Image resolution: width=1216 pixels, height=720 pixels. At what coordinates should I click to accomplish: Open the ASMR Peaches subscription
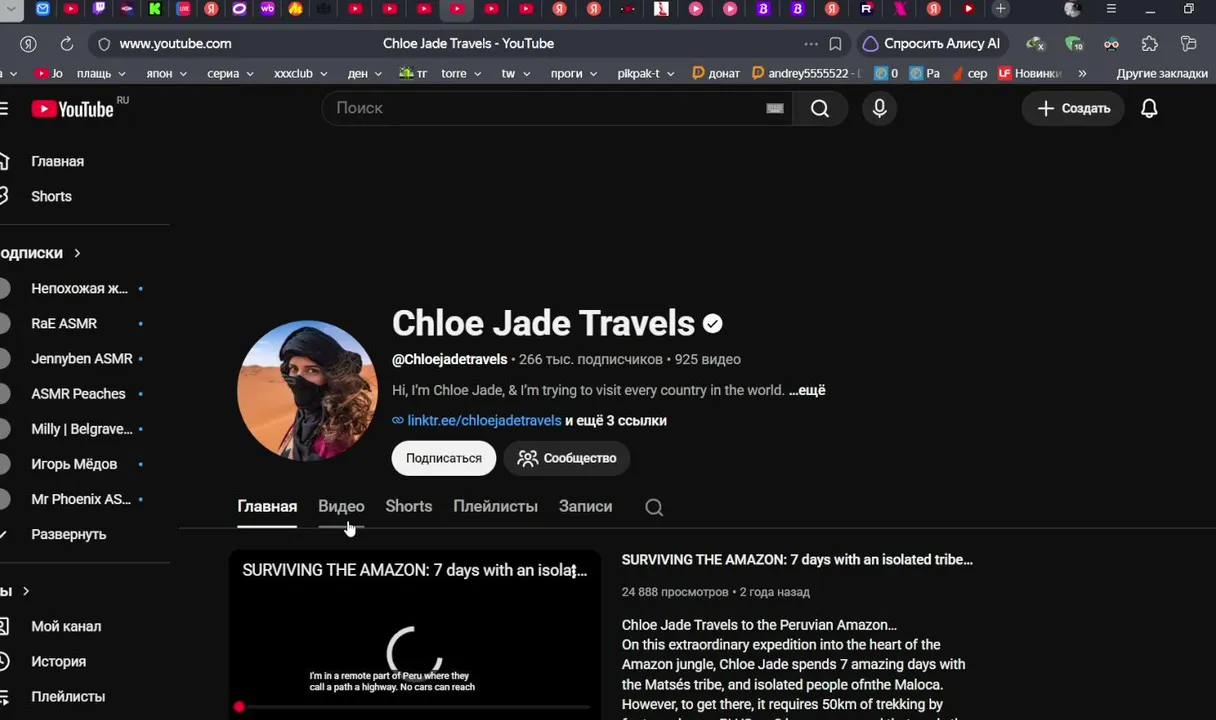pos(80,394)
